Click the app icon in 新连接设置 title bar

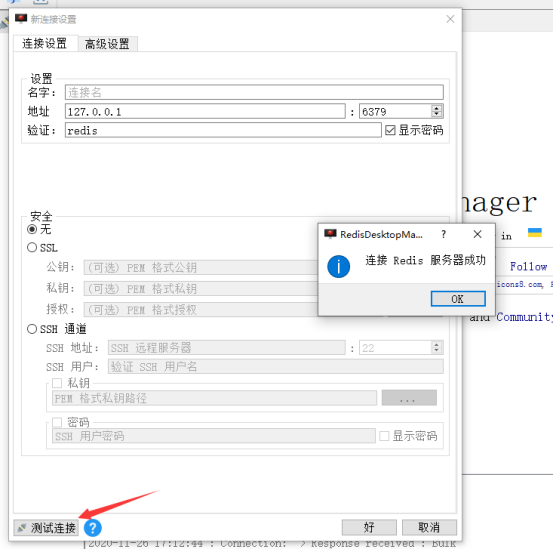pos(21,18)
